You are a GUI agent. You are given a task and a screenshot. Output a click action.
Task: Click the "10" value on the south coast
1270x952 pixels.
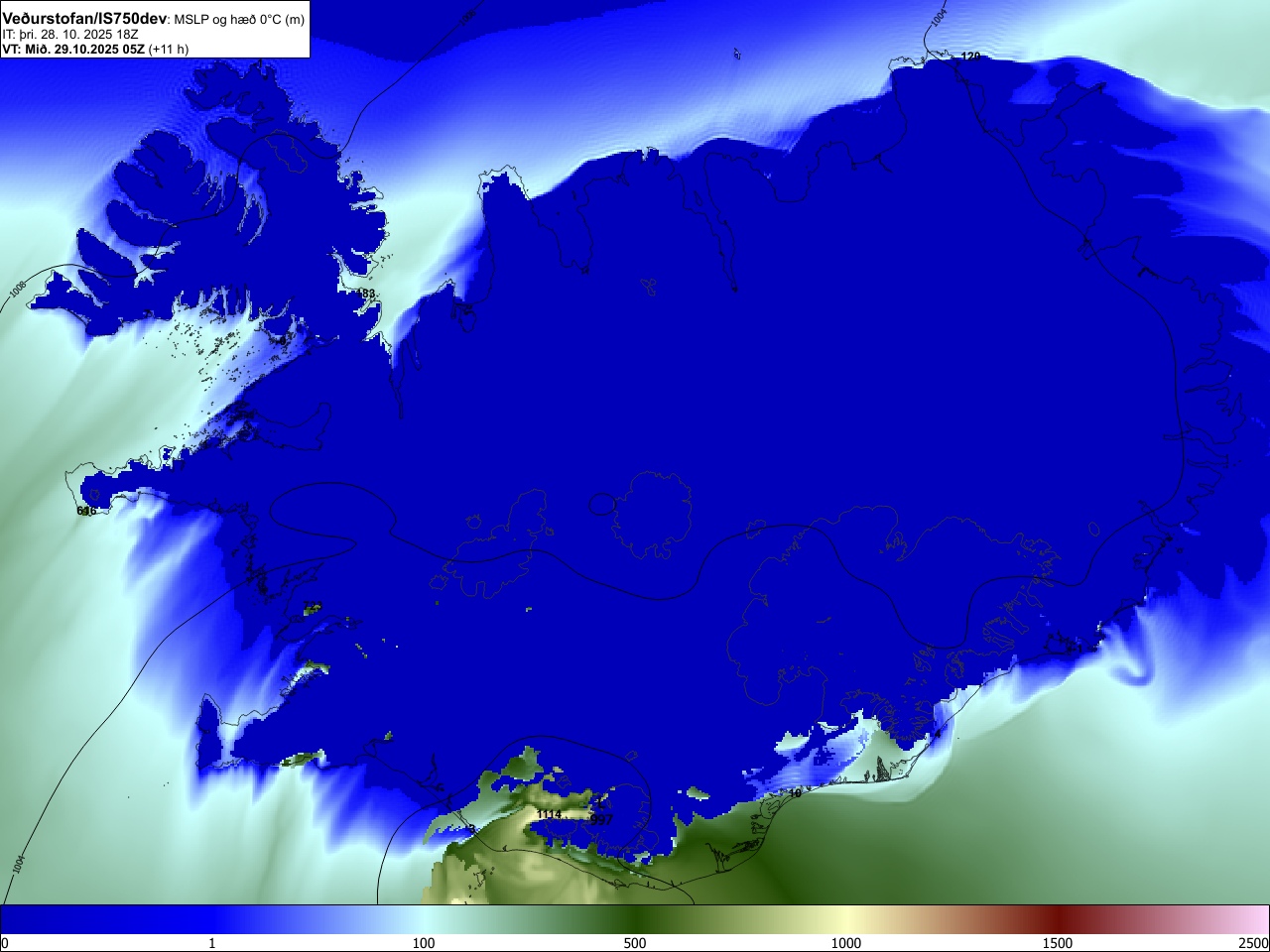(x=795, y=793)
